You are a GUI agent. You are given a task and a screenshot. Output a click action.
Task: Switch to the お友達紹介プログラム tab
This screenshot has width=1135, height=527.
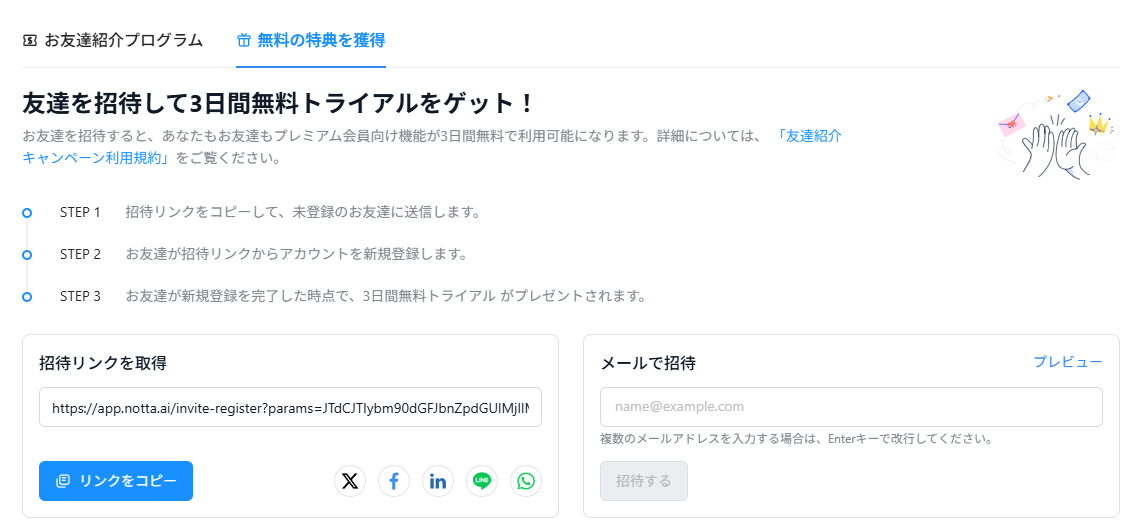(x=113, y=41)
